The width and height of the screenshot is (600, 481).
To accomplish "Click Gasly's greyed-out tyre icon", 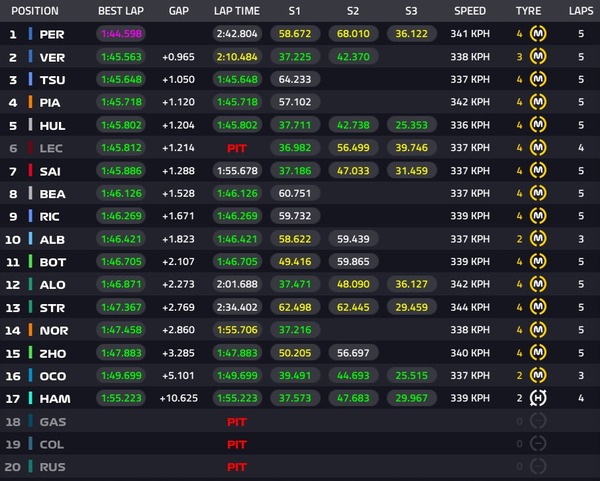I will point(538,421).
